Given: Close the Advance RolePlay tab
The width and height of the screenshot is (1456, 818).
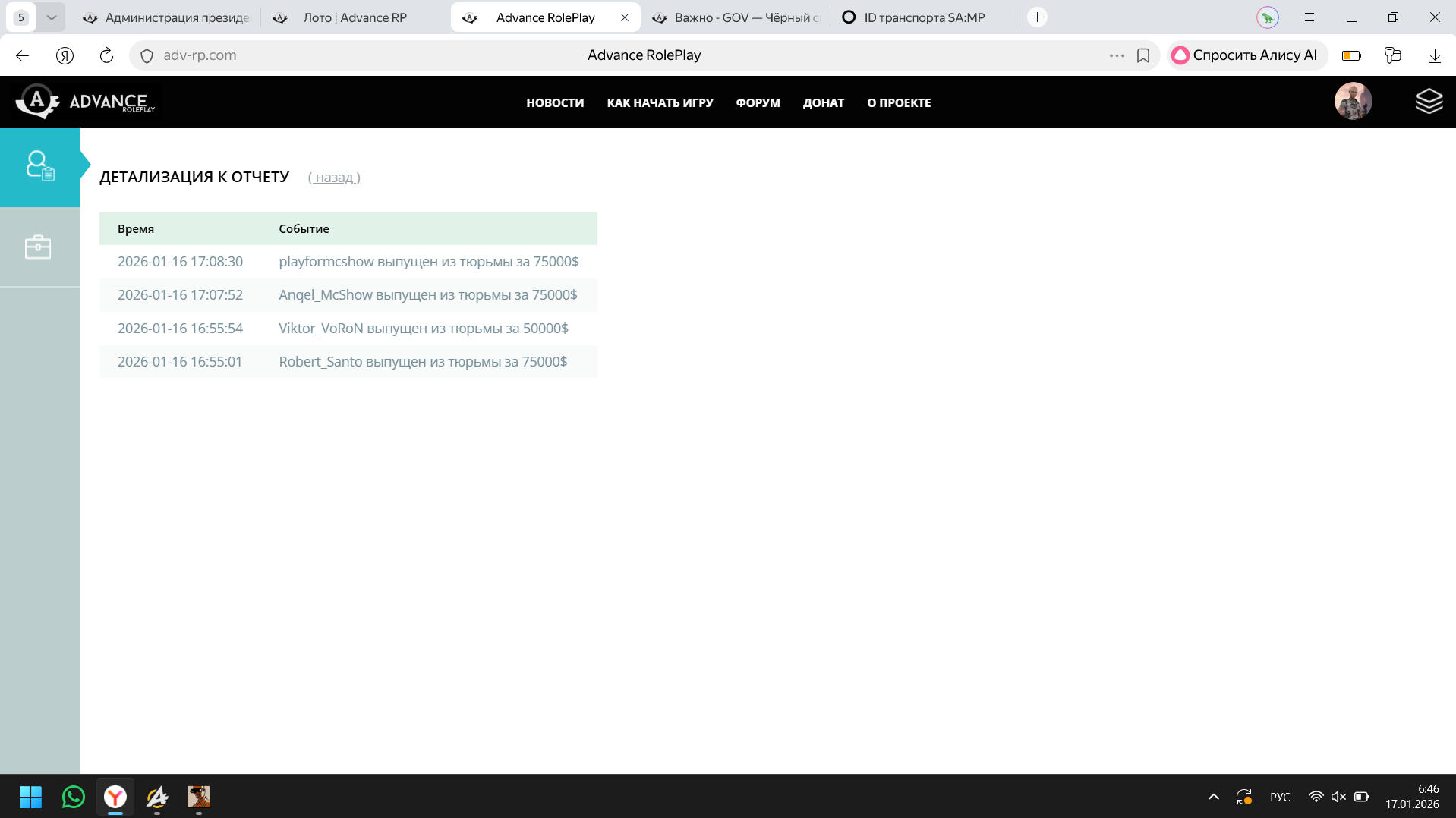Looking at the screenshot, I should coord(625,17).
